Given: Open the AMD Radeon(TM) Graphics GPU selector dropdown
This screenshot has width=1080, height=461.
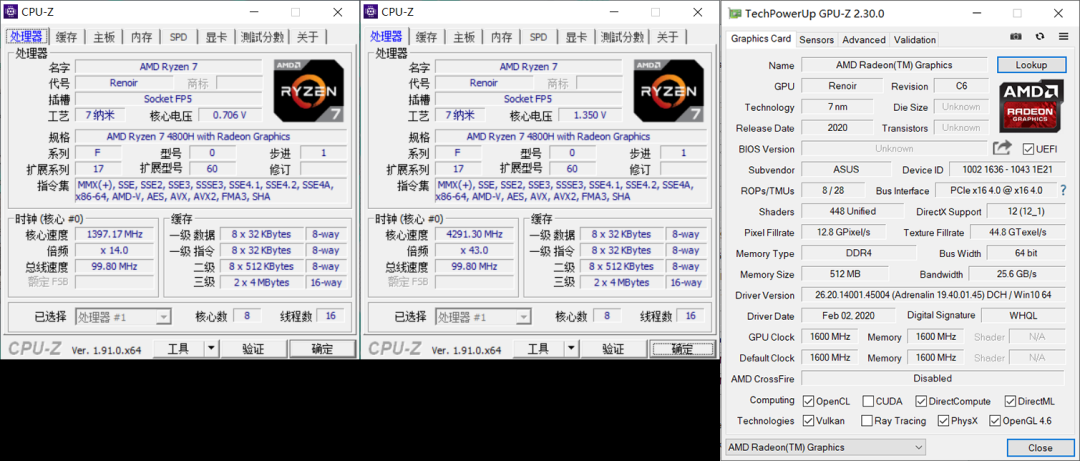Looking at the screenshot, I should pyautogui.click(x=827, y=447).
